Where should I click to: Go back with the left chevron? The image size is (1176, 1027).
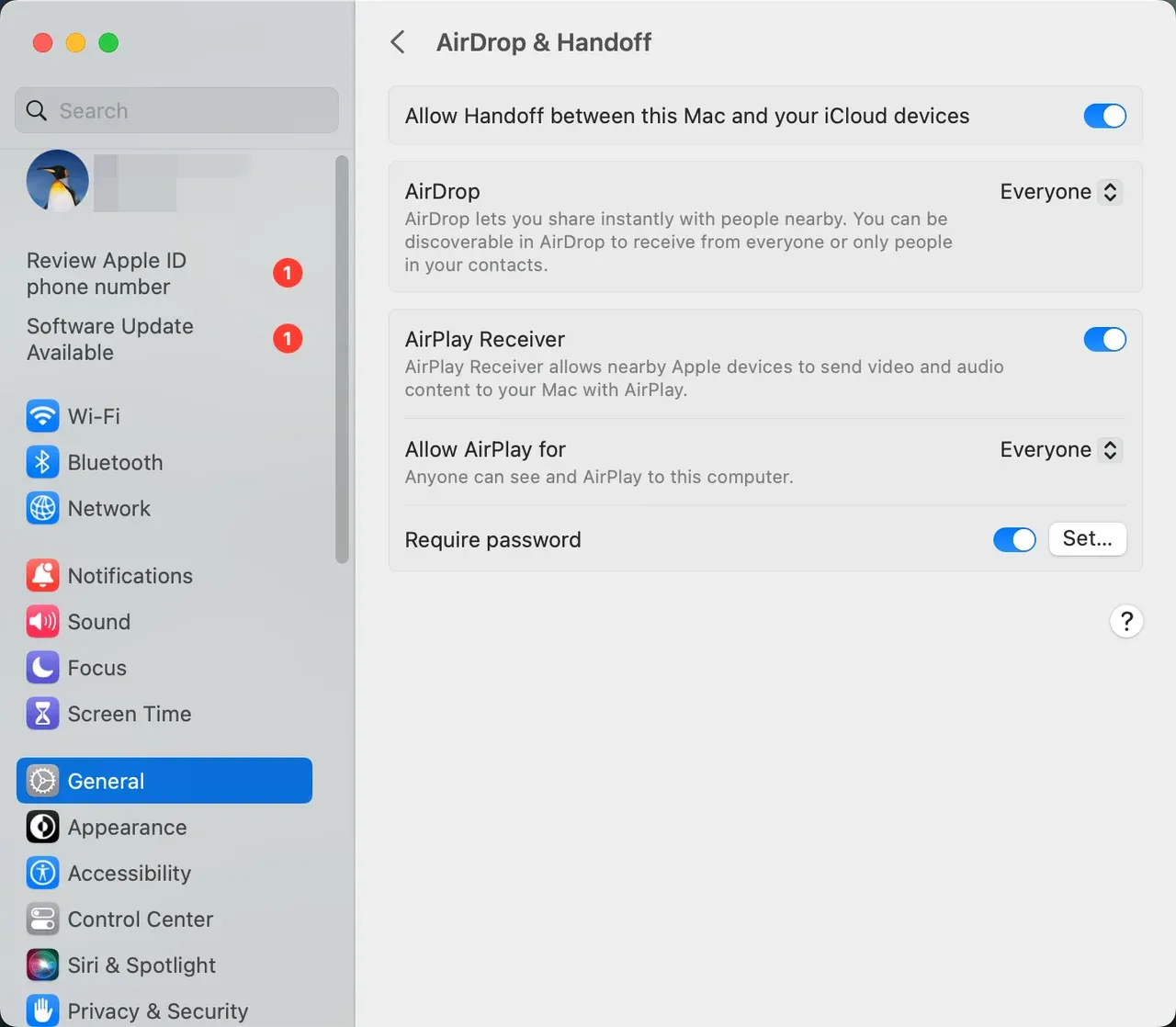[398, 42]
